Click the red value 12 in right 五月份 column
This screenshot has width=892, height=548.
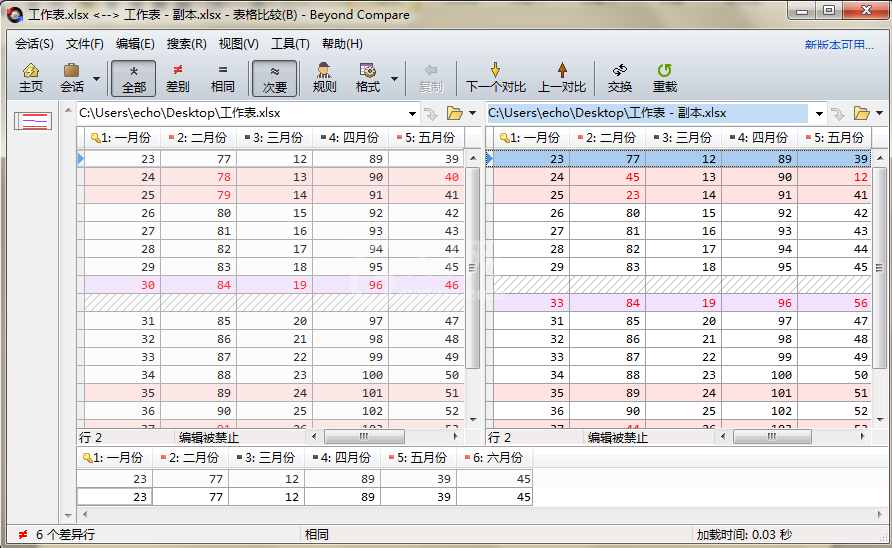pyautogui.click(x=861, y=177)
